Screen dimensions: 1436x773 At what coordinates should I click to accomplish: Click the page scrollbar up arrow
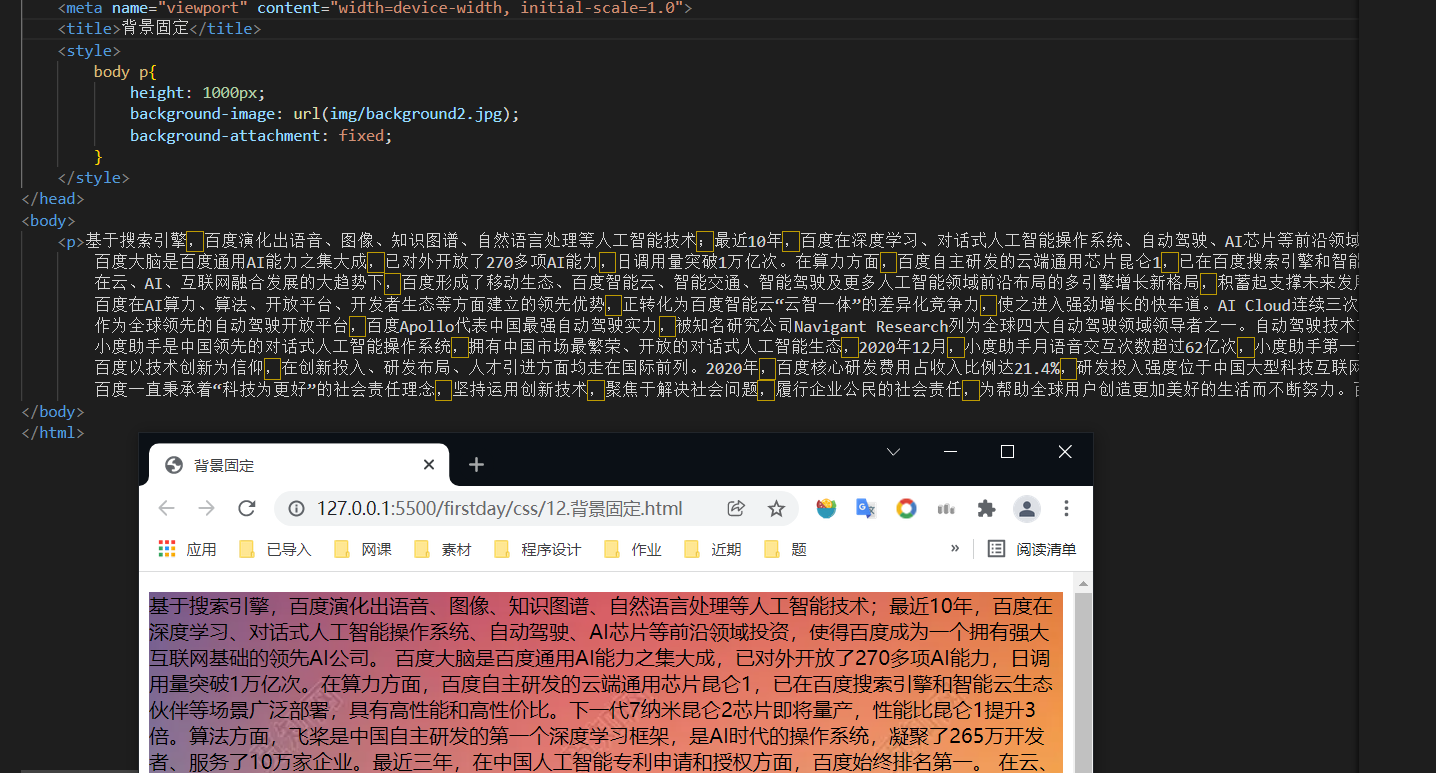(x=1083, y=582)
